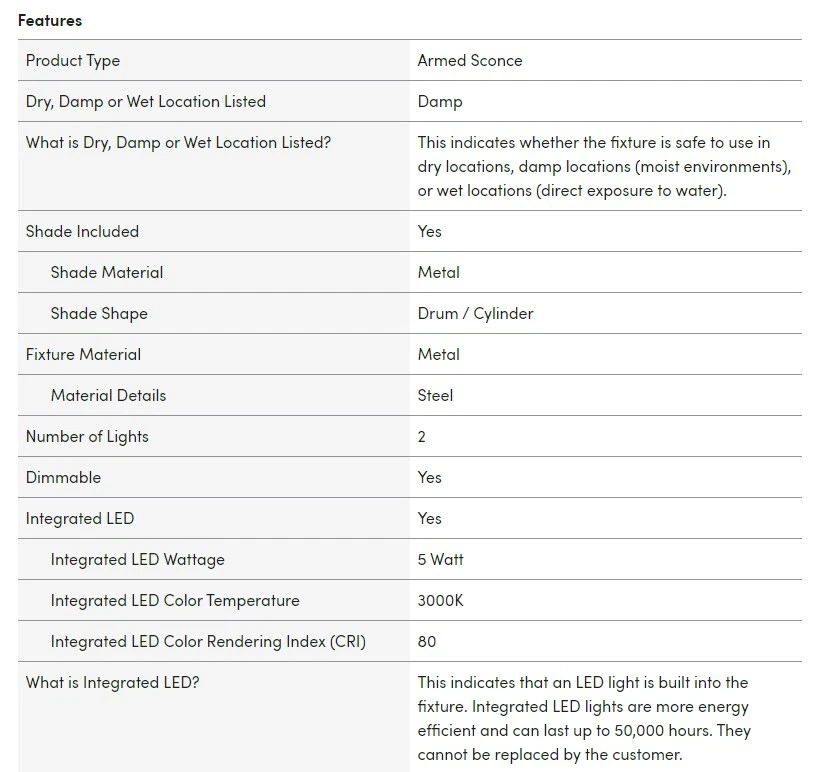Click the Integrated LED Color Temperature label
The width and height of the screenshot is (832, 772).
point(175,600)
